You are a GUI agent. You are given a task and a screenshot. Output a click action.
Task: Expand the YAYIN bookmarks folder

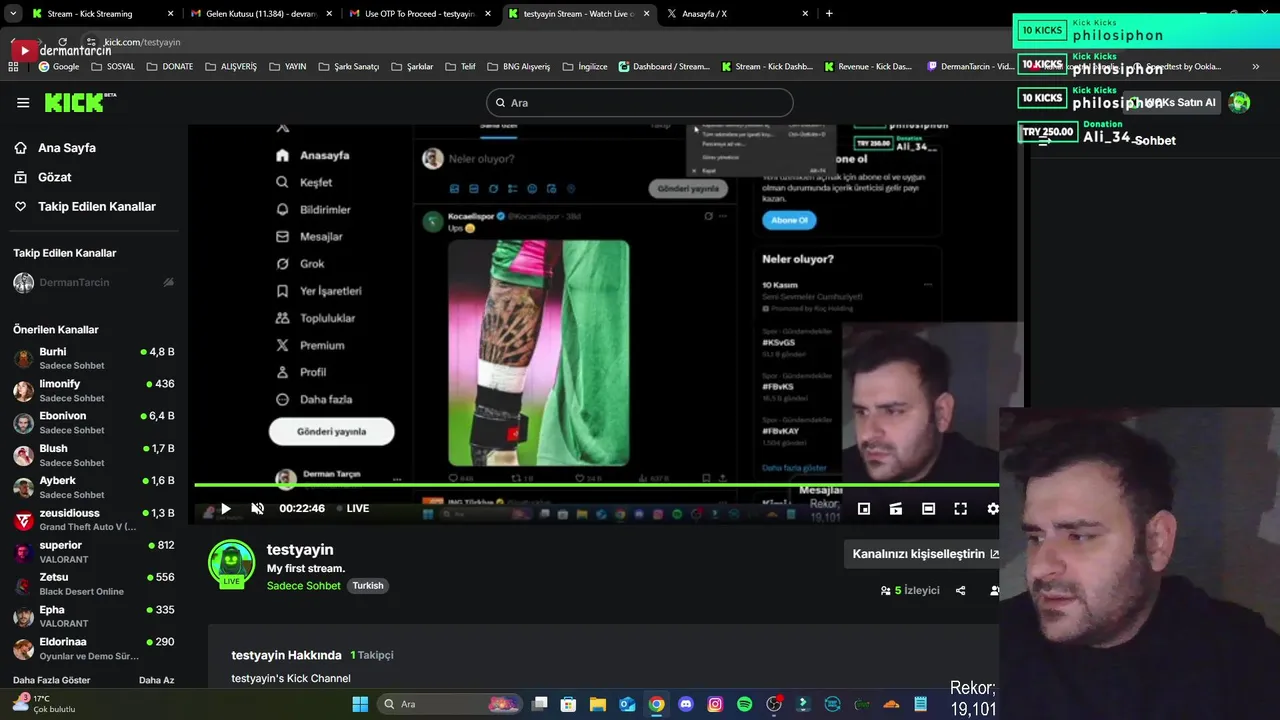(287, 67)
